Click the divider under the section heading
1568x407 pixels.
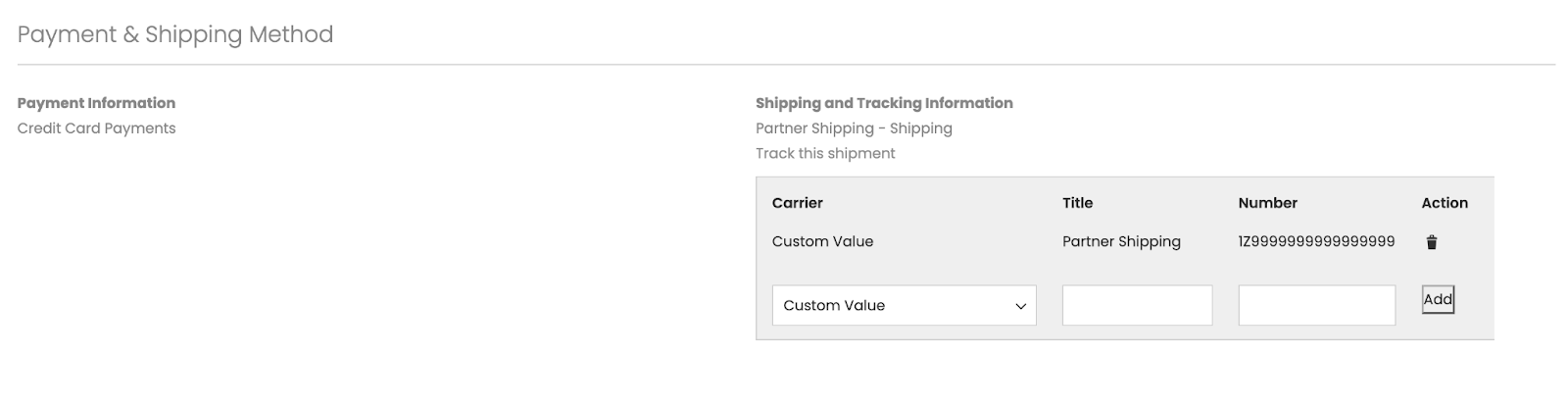786,65
